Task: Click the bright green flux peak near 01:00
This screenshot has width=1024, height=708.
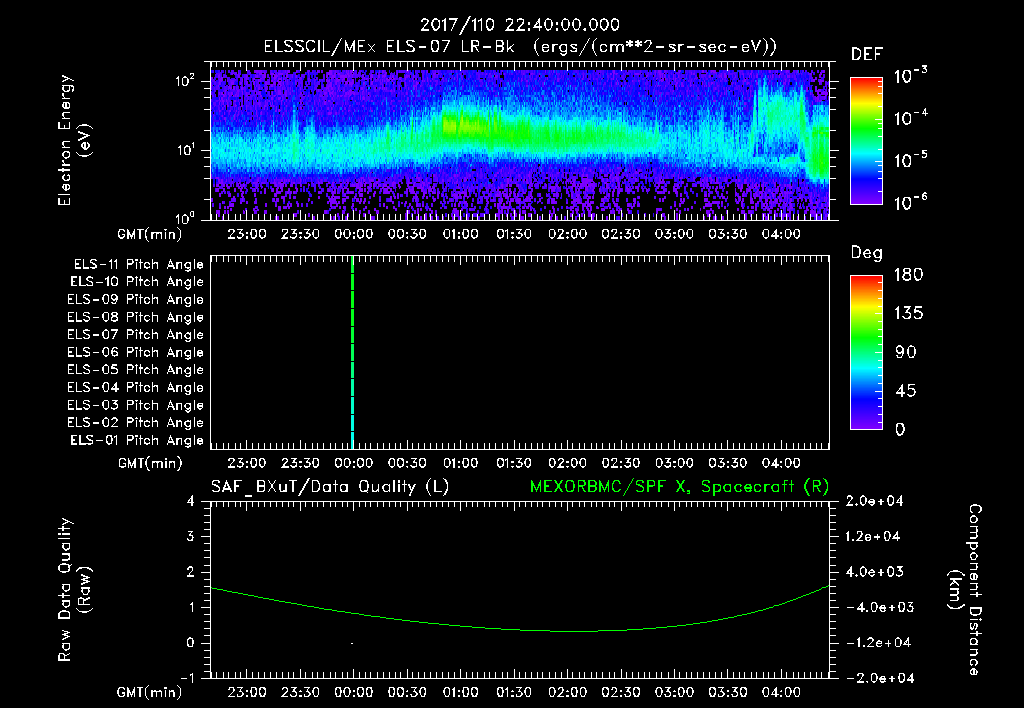Action: click(x=460, y=124)
